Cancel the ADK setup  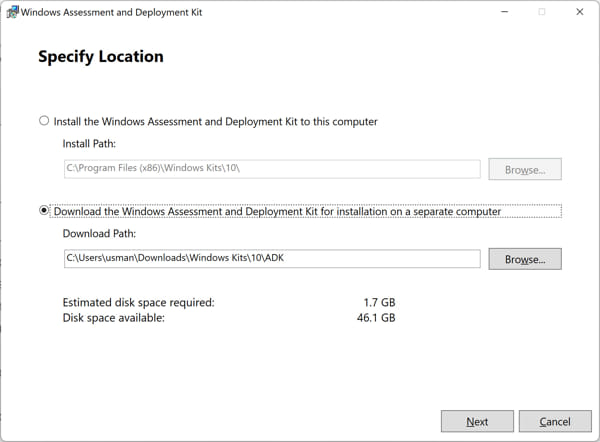tap(555, 421)
